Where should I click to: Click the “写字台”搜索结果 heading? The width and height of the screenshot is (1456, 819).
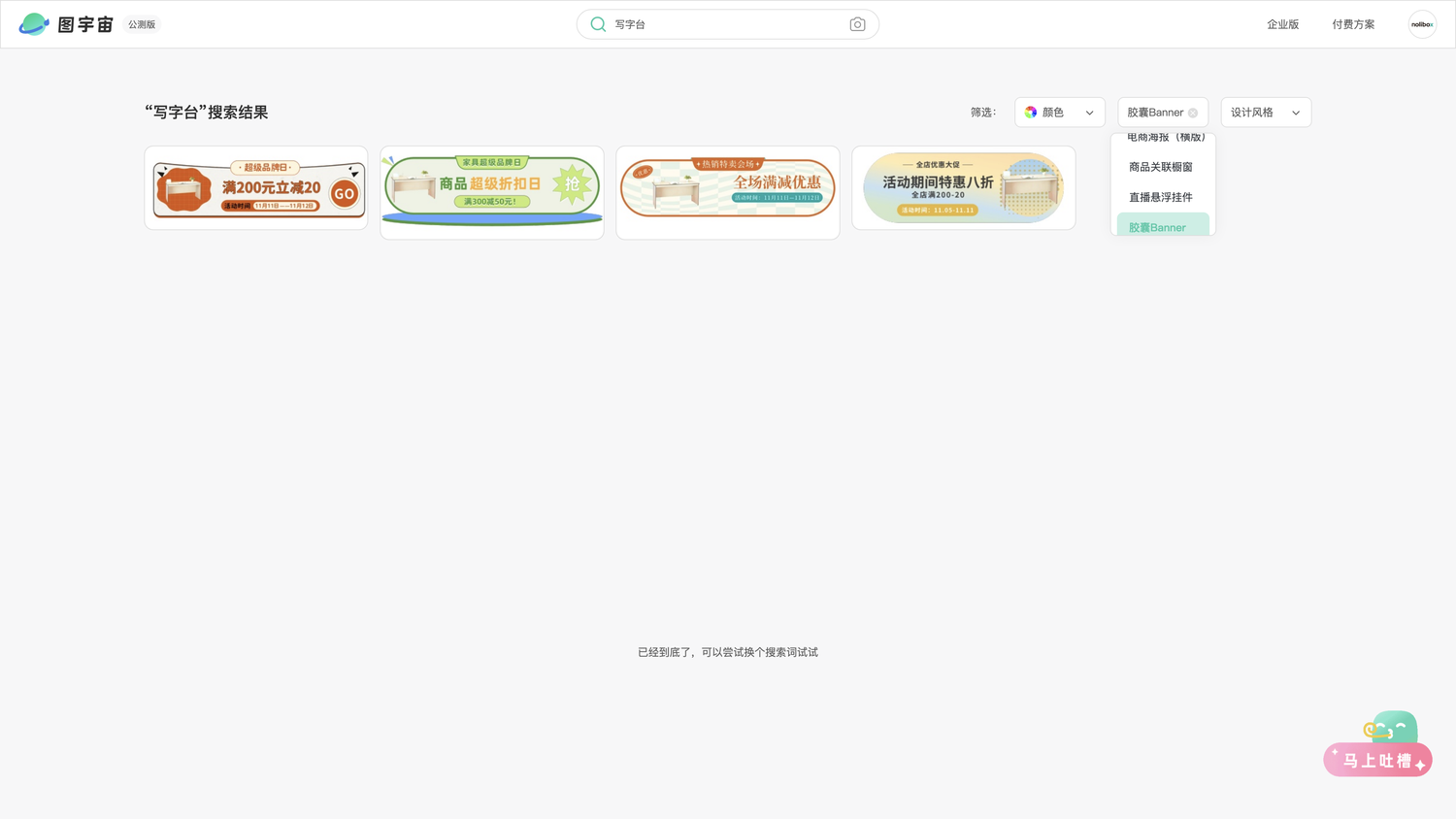click(x=207, y=113)
